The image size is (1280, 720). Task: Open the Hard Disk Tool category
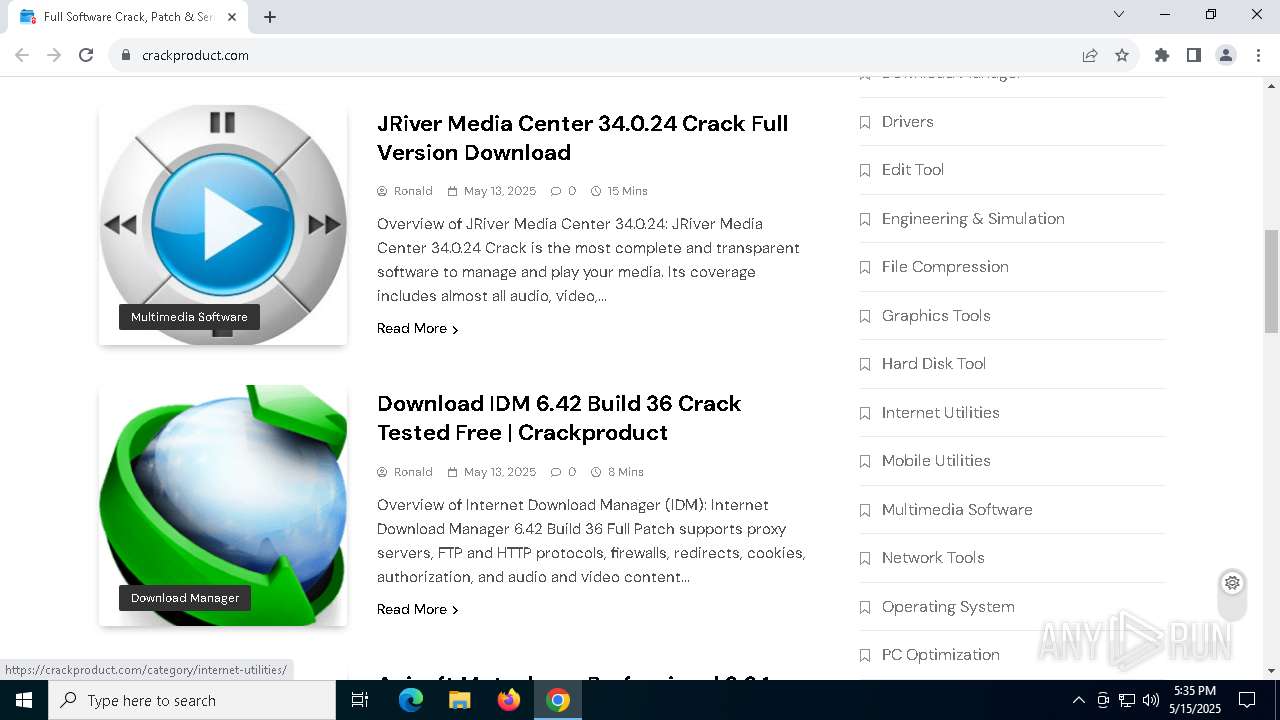point(934,364)
